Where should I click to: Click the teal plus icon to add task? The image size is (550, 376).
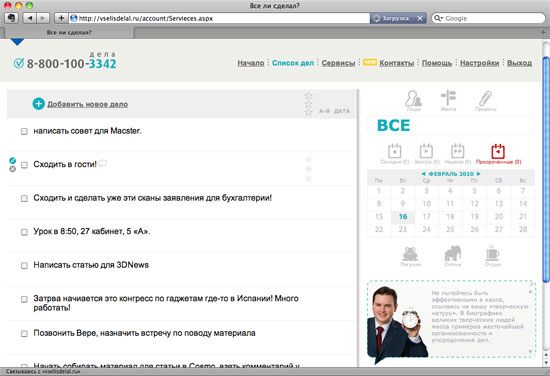coord(39,104)
